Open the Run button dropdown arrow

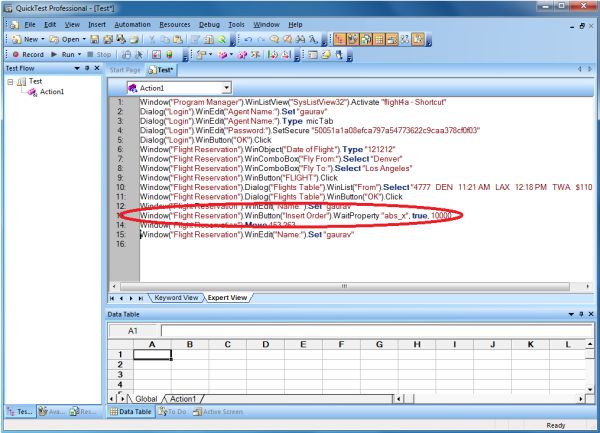point(80,55)
